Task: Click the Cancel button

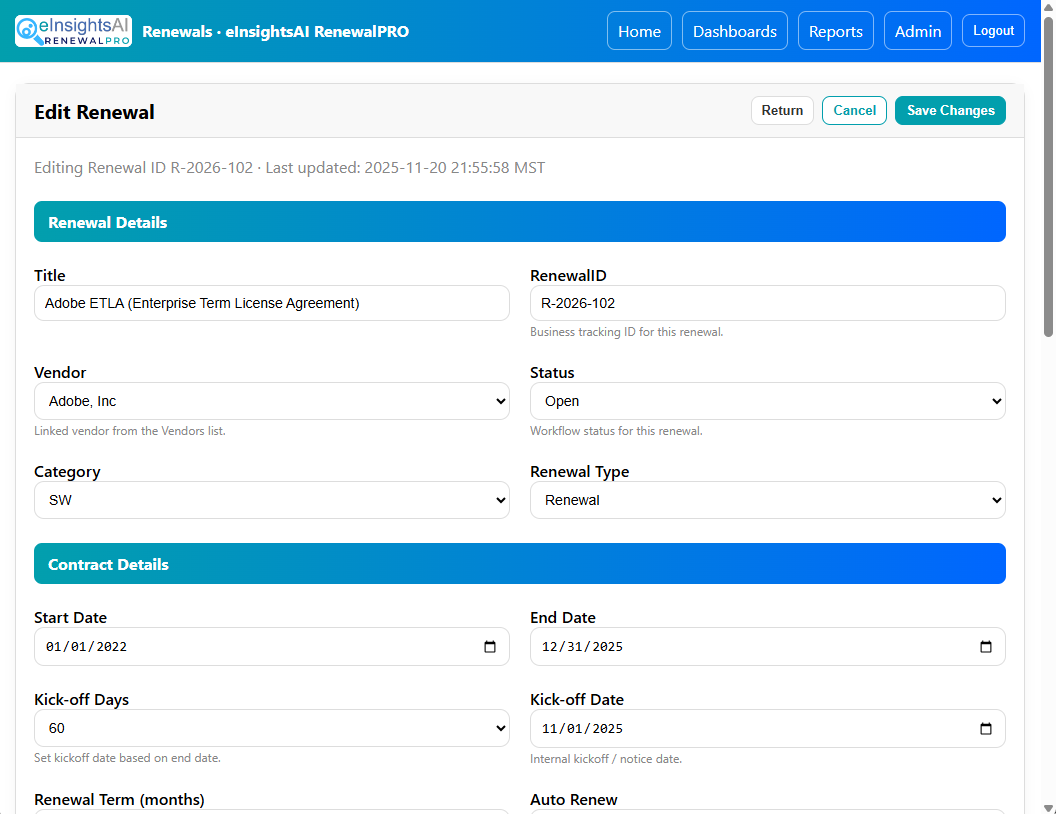Action: coord(854,111)
